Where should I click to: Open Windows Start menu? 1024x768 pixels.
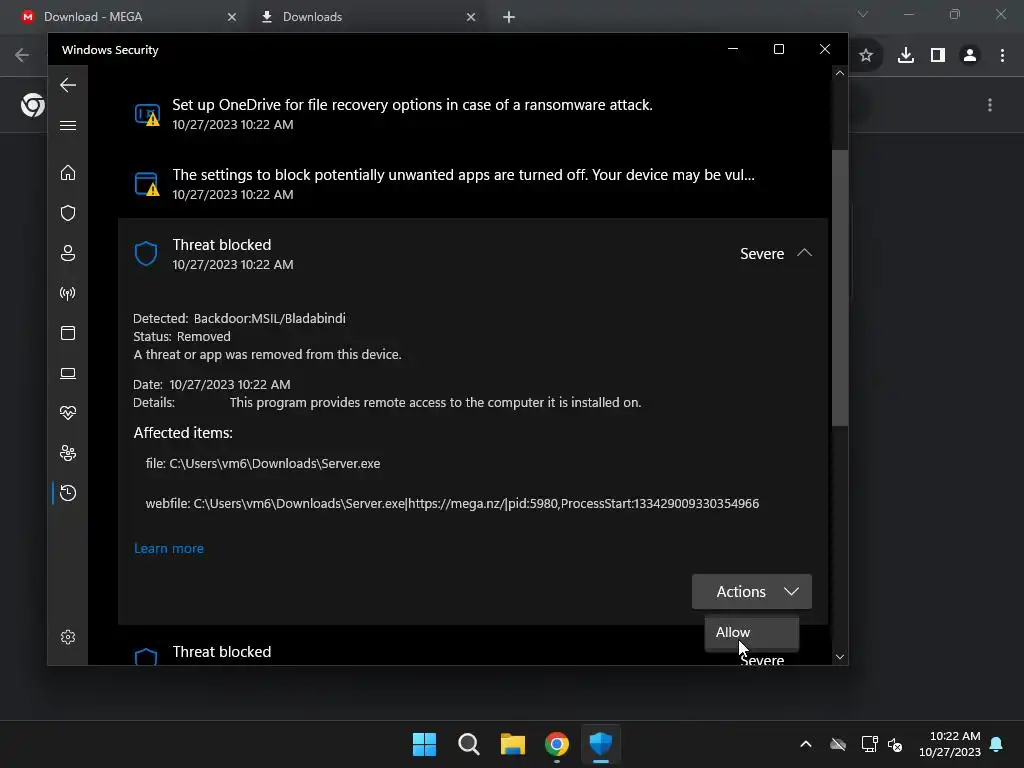tap(424, 744)
